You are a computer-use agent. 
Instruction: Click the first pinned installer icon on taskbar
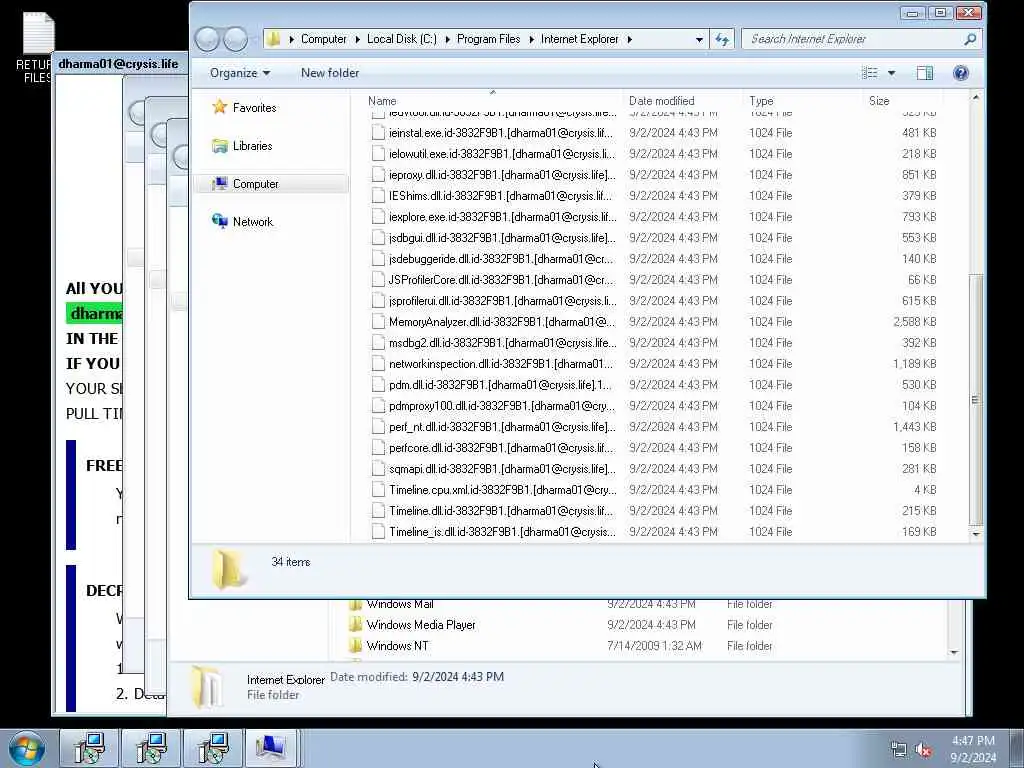[89, 748]
